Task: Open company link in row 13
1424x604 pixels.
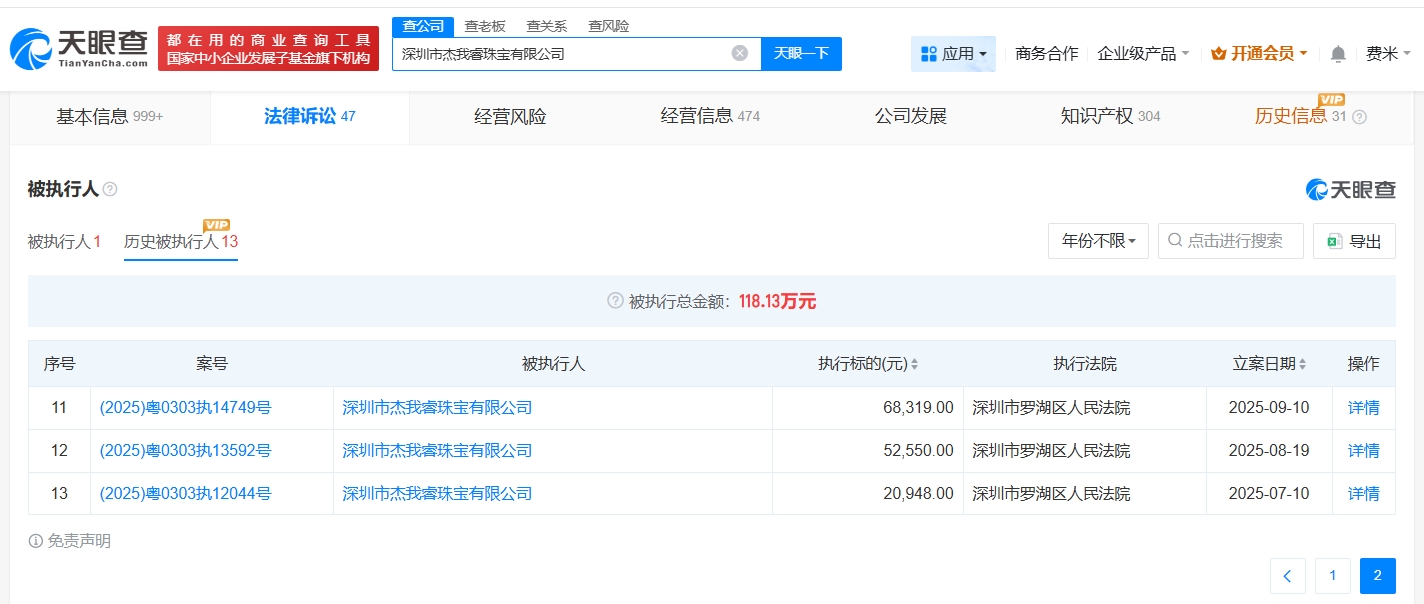Action: pyautogui.click(x=437, y=494)
